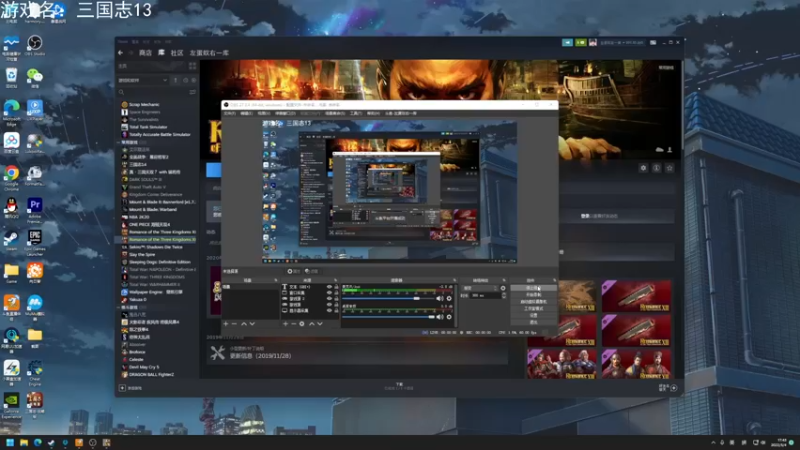Open the transition properties gear beside the transition dropdown
Viewport: 800px width, 450px height.
503,288
